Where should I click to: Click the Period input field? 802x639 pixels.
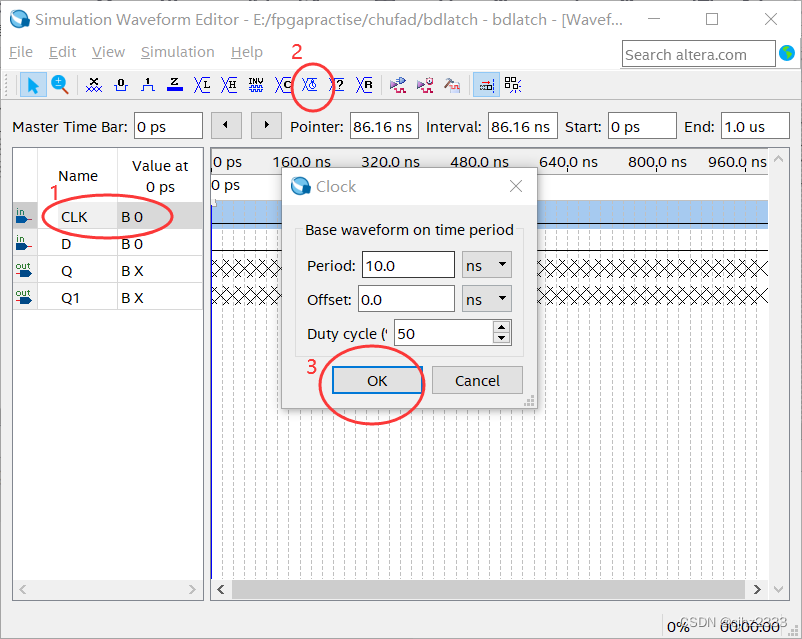coord(408,265)
